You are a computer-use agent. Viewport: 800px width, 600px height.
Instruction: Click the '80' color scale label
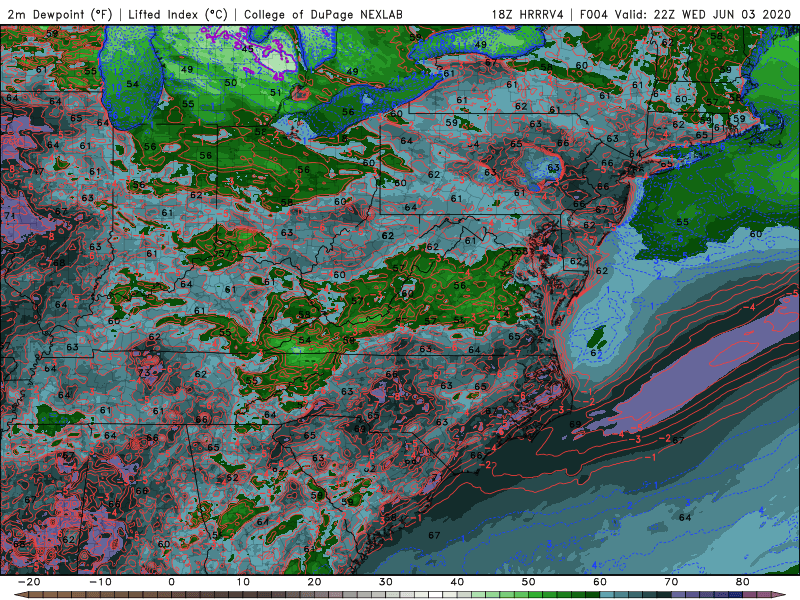click(743, 582)
